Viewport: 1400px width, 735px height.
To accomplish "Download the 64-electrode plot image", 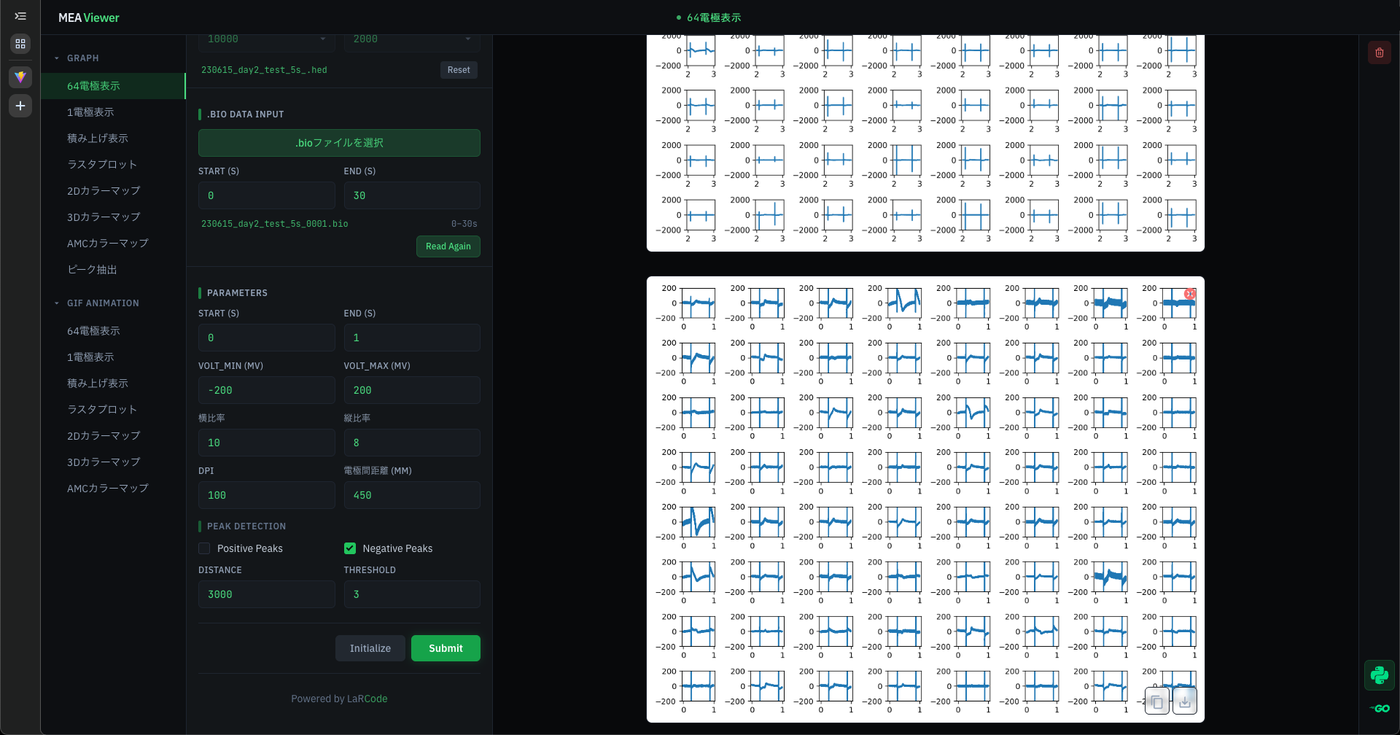I will click(1184, 702).
